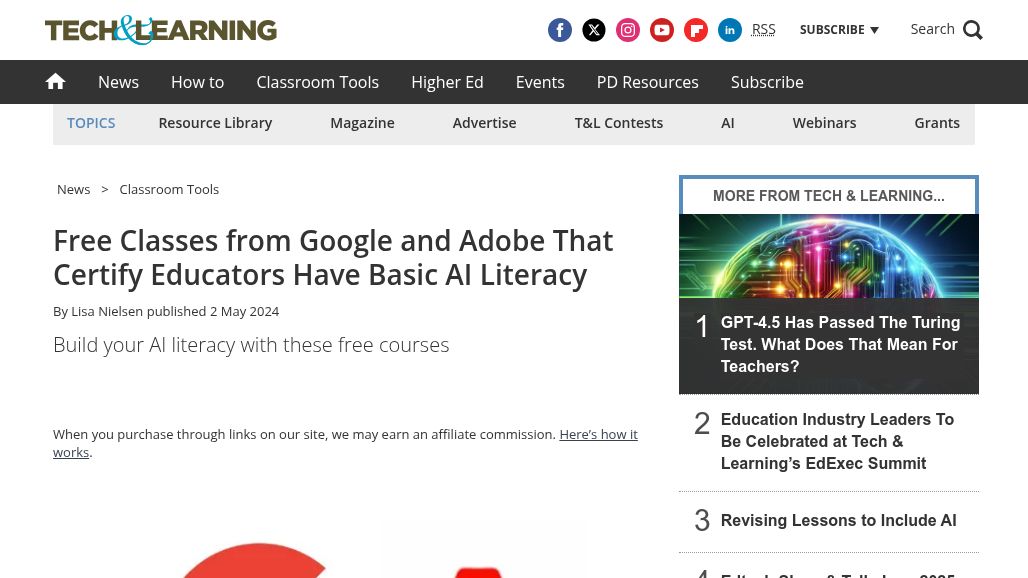Open the GPT-4.5 Turing Test article

(x=840, y=344)
